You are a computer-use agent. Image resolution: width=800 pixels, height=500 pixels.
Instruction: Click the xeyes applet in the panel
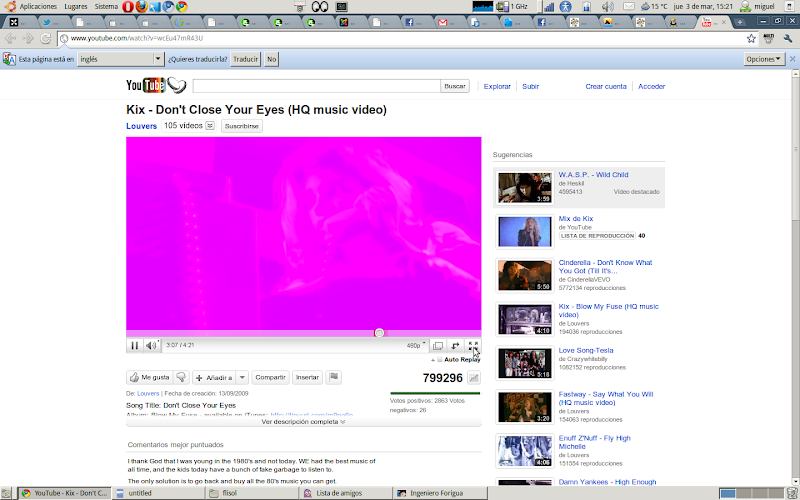[x=320, y=6]
